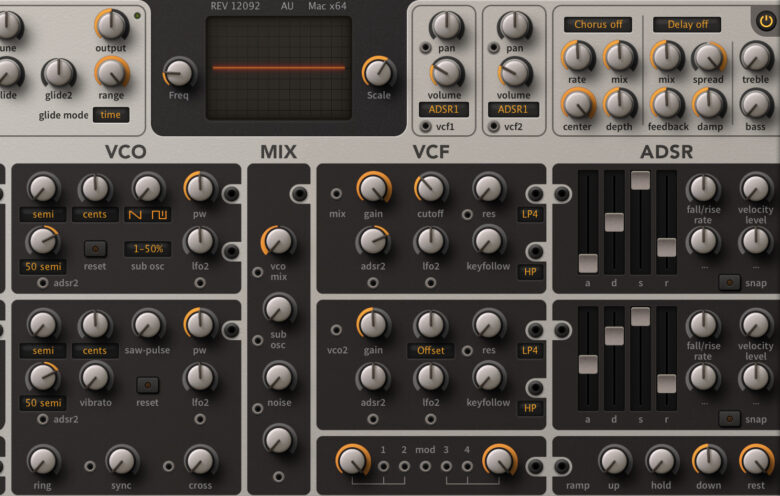This screenshot has height=496, width=780.
Task: Click the VCF1 mix input socket
Action: pyautogui.click(x=336, y=193)
